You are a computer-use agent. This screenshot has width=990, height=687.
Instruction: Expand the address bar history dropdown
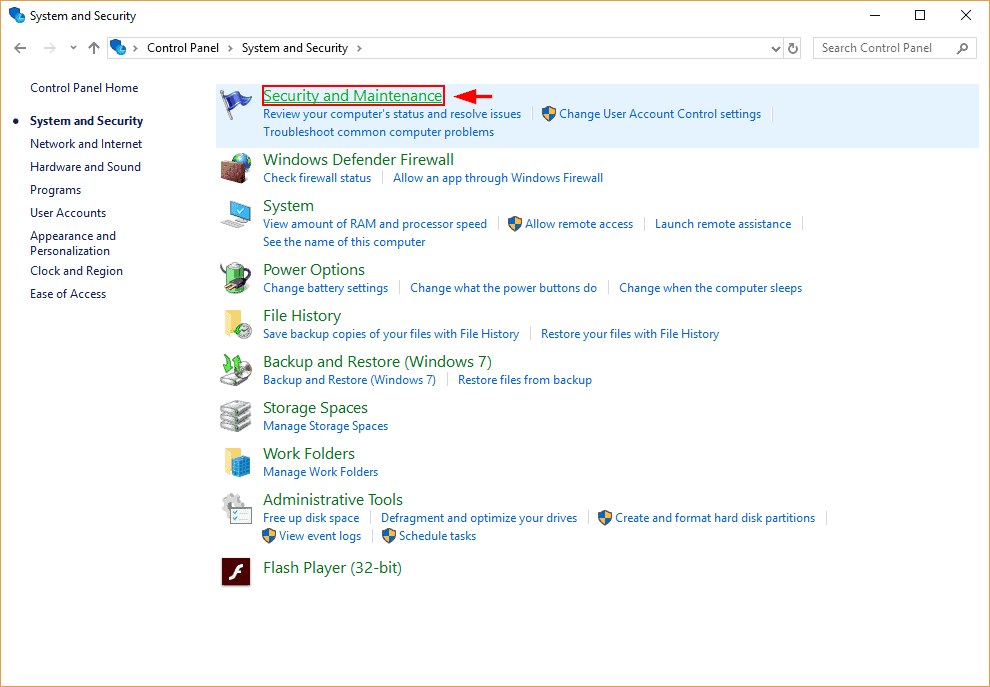click(x=776, y=49)
